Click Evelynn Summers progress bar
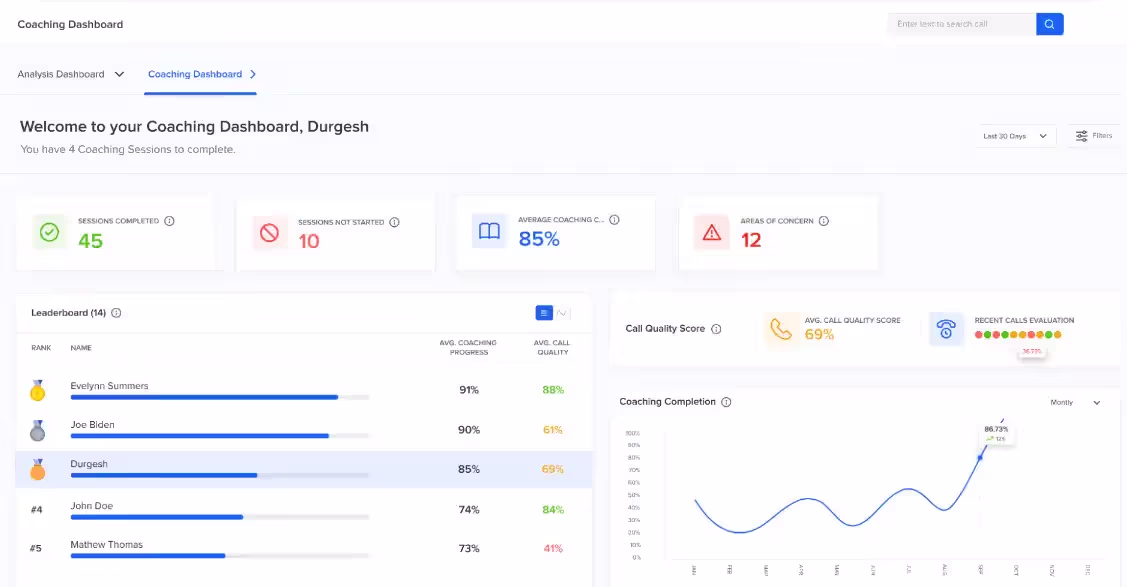 point(220,397)
